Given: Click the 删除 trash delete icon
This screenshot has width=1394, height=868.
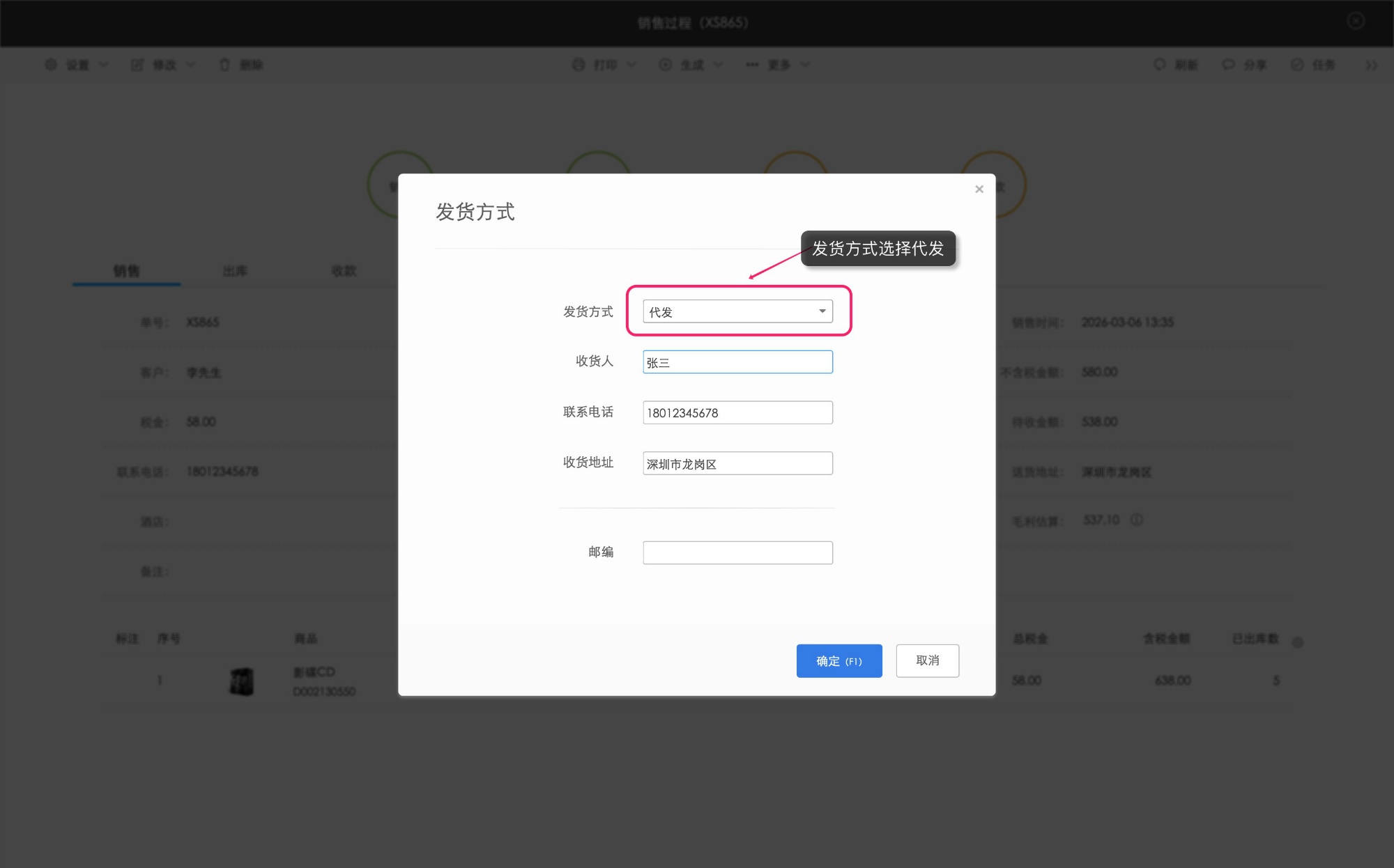Looking at the screenshot, I should (224, 64).
